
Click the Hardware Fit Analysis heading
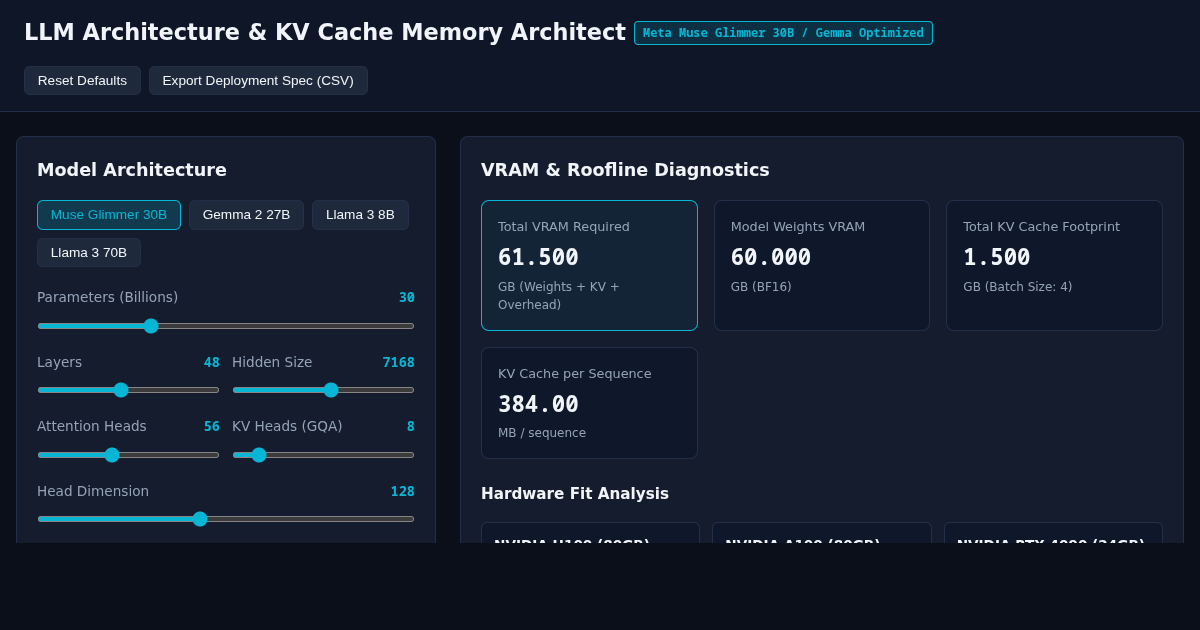[x=575, y=494]
